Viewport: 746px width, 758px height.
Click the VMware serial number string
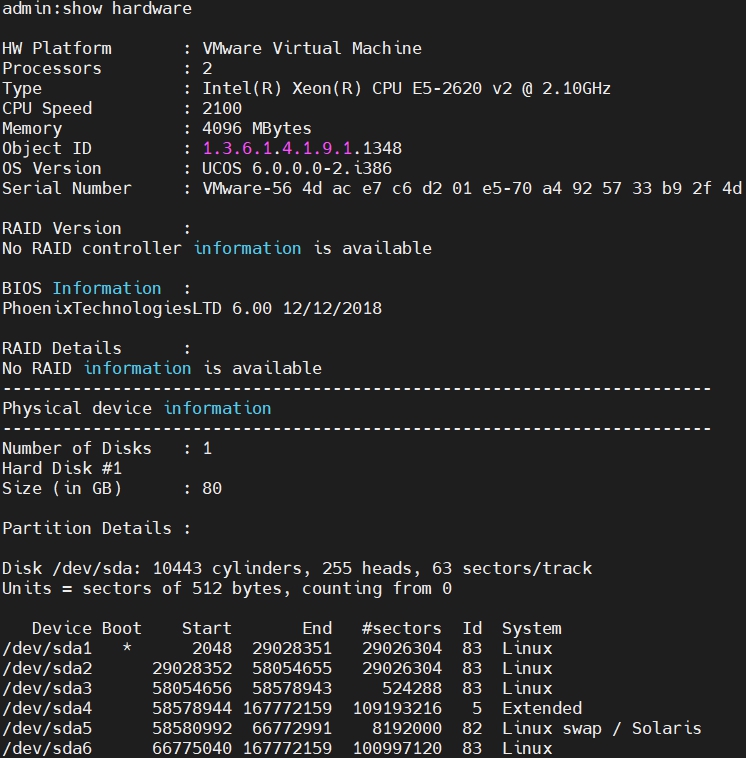click(472, 188)
